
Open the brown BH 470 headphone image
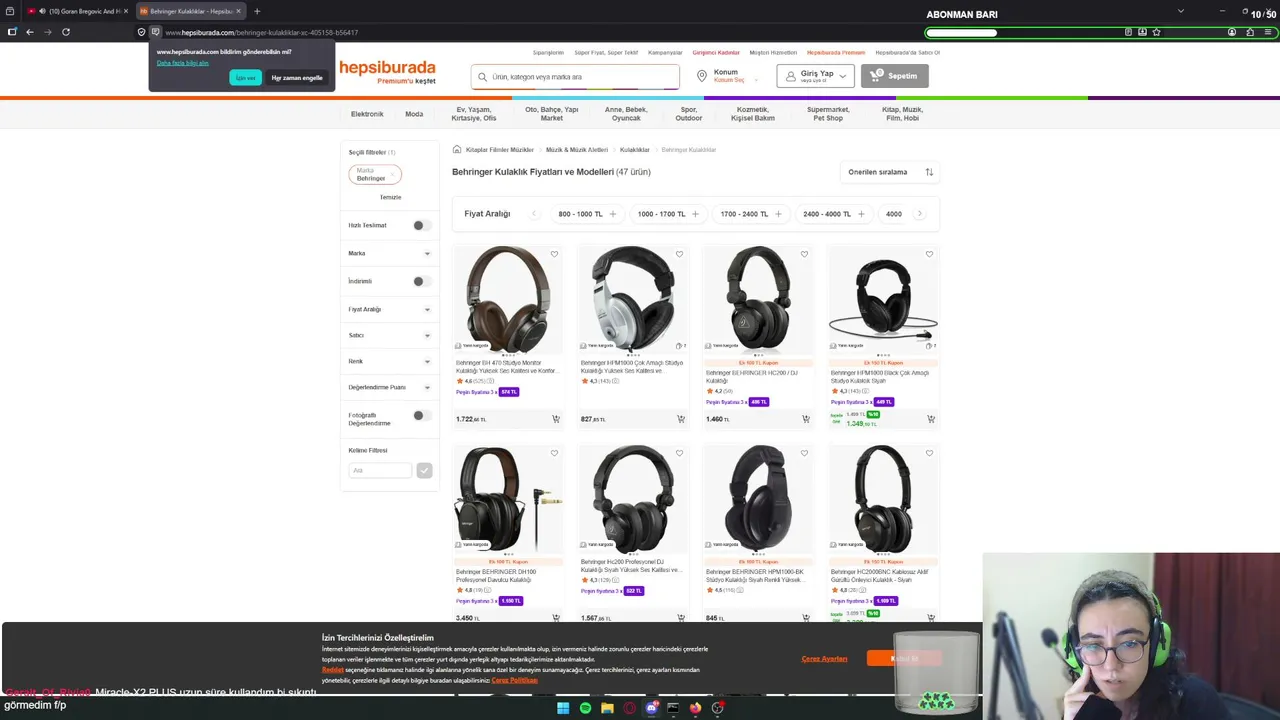point(508,298)
